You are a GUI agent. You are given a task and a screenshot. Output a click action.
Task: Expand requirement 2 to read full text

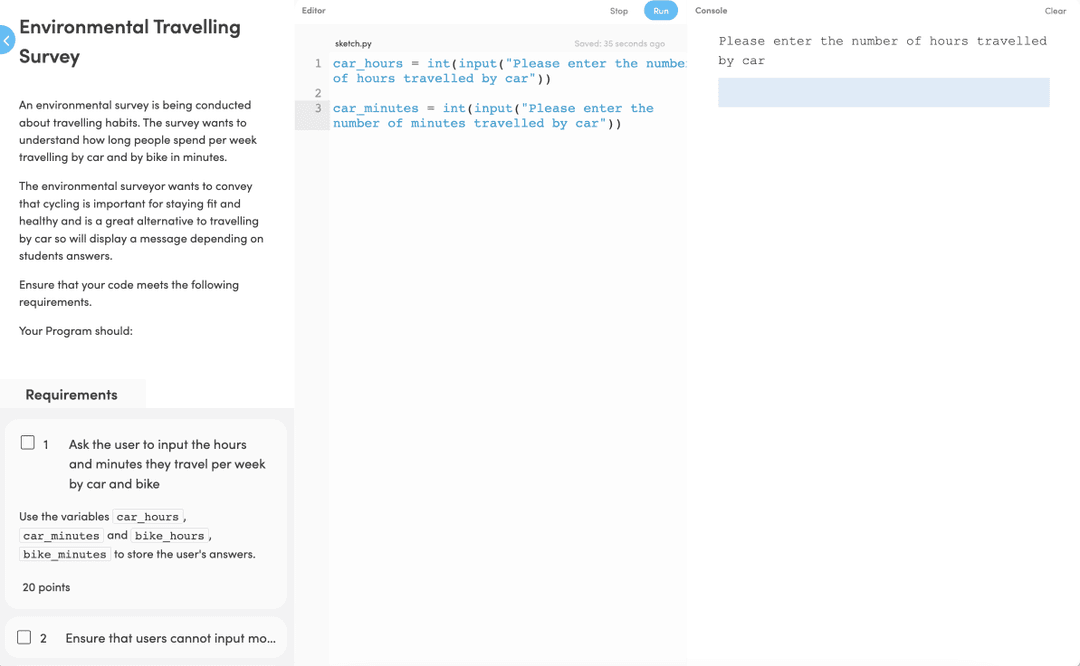(x=170, y=637)
